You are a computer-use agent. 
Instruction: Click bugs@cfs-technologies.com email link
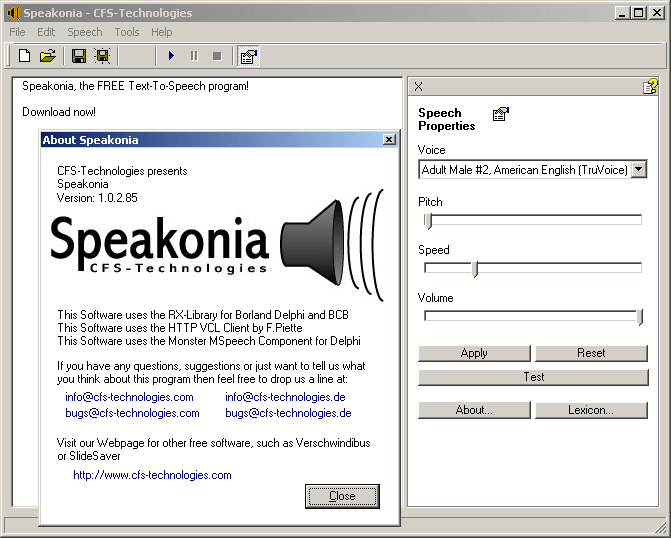click(x=132, y=413)
